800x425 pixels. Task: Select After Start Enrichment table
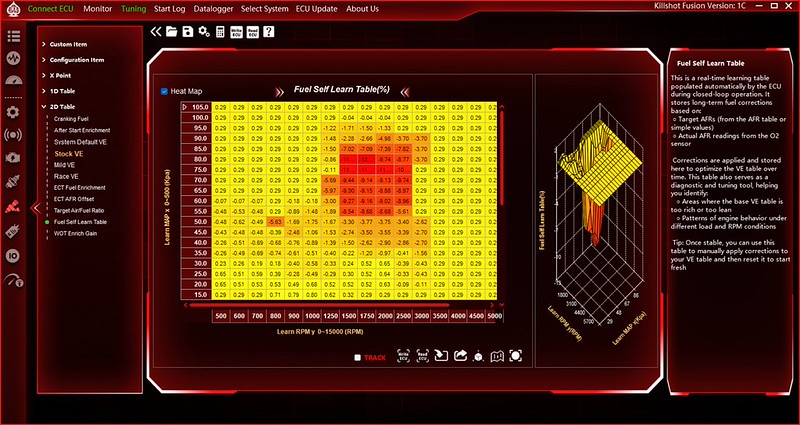click(x=82, y=130)
